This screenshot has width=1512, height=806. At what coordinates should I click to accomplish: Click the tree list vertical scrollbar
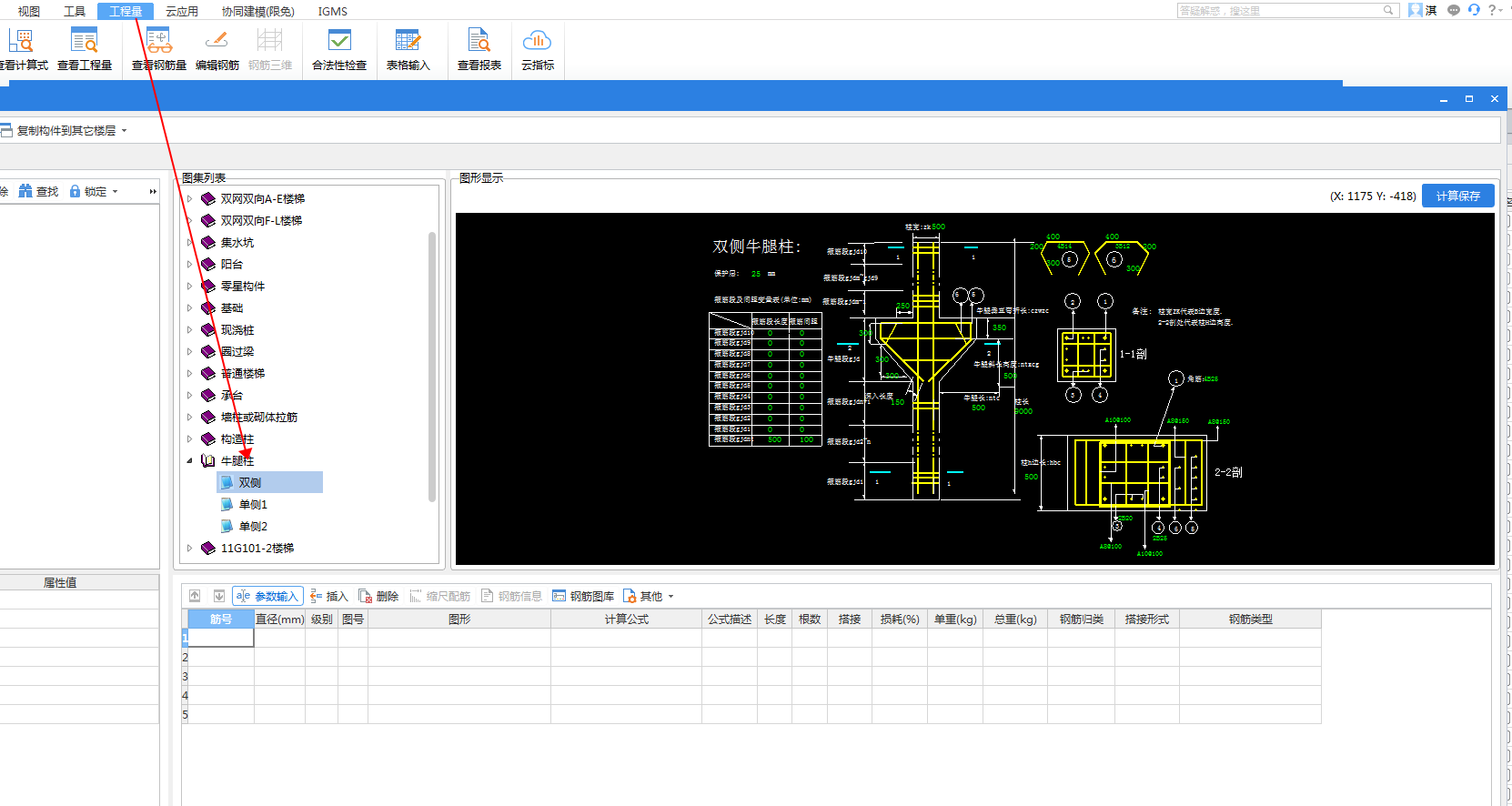tap(432, 366)
